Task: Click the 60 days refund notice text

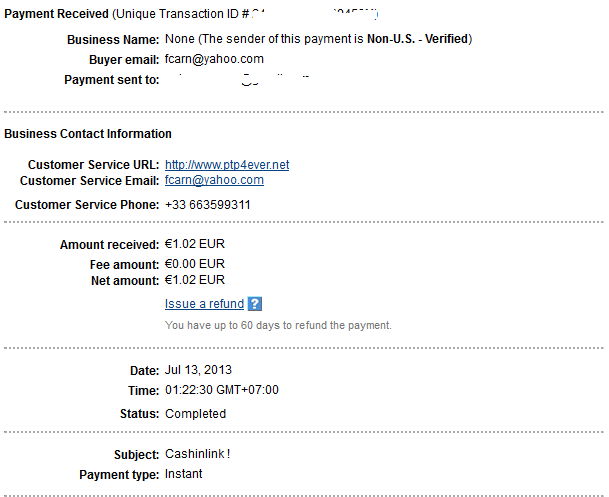Action: click(278, 325)
